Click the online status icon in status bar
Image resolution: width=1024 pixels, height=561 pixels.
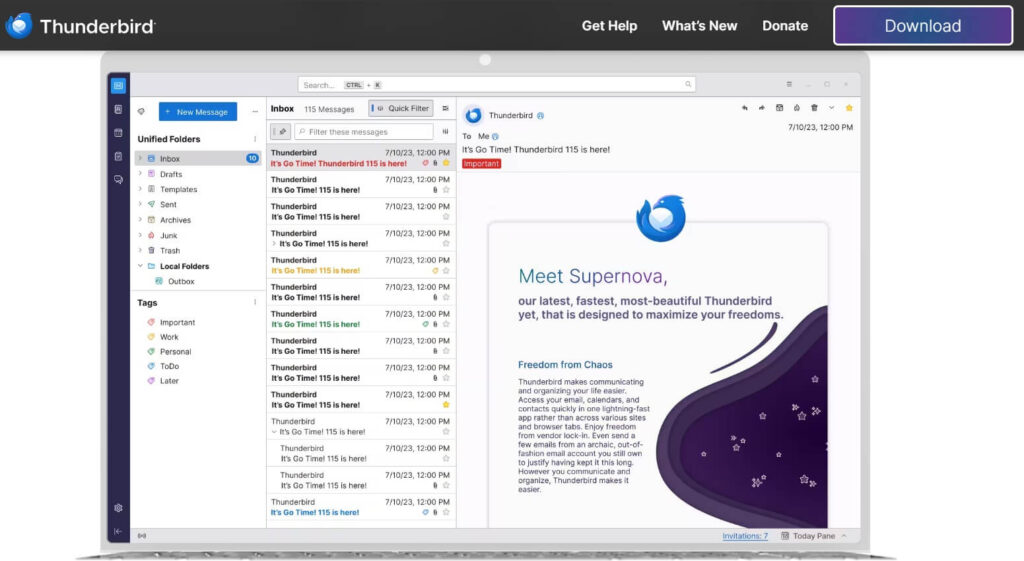click(x=142, y=536)
